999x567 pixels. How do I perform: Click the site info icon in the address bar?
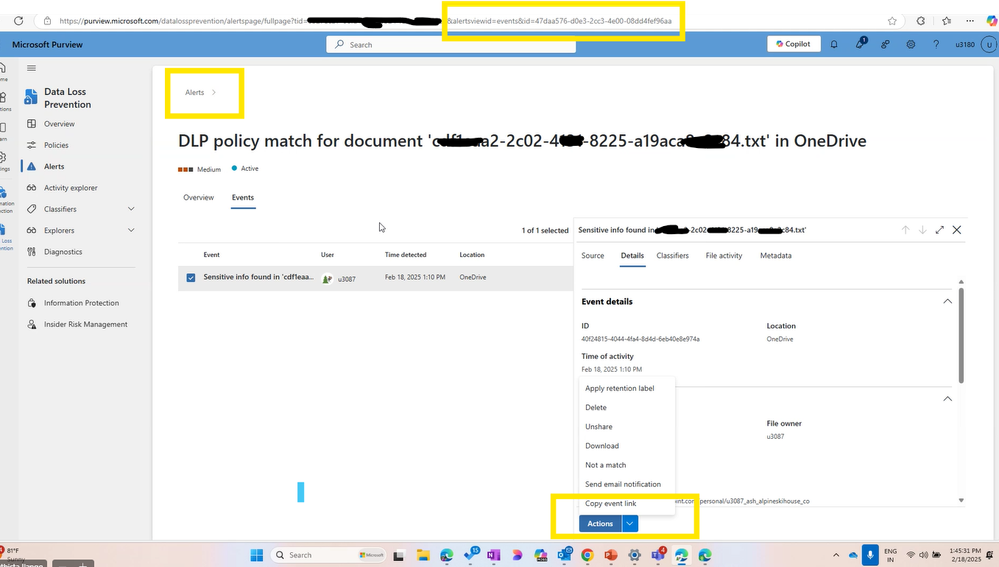click(47, 20)
